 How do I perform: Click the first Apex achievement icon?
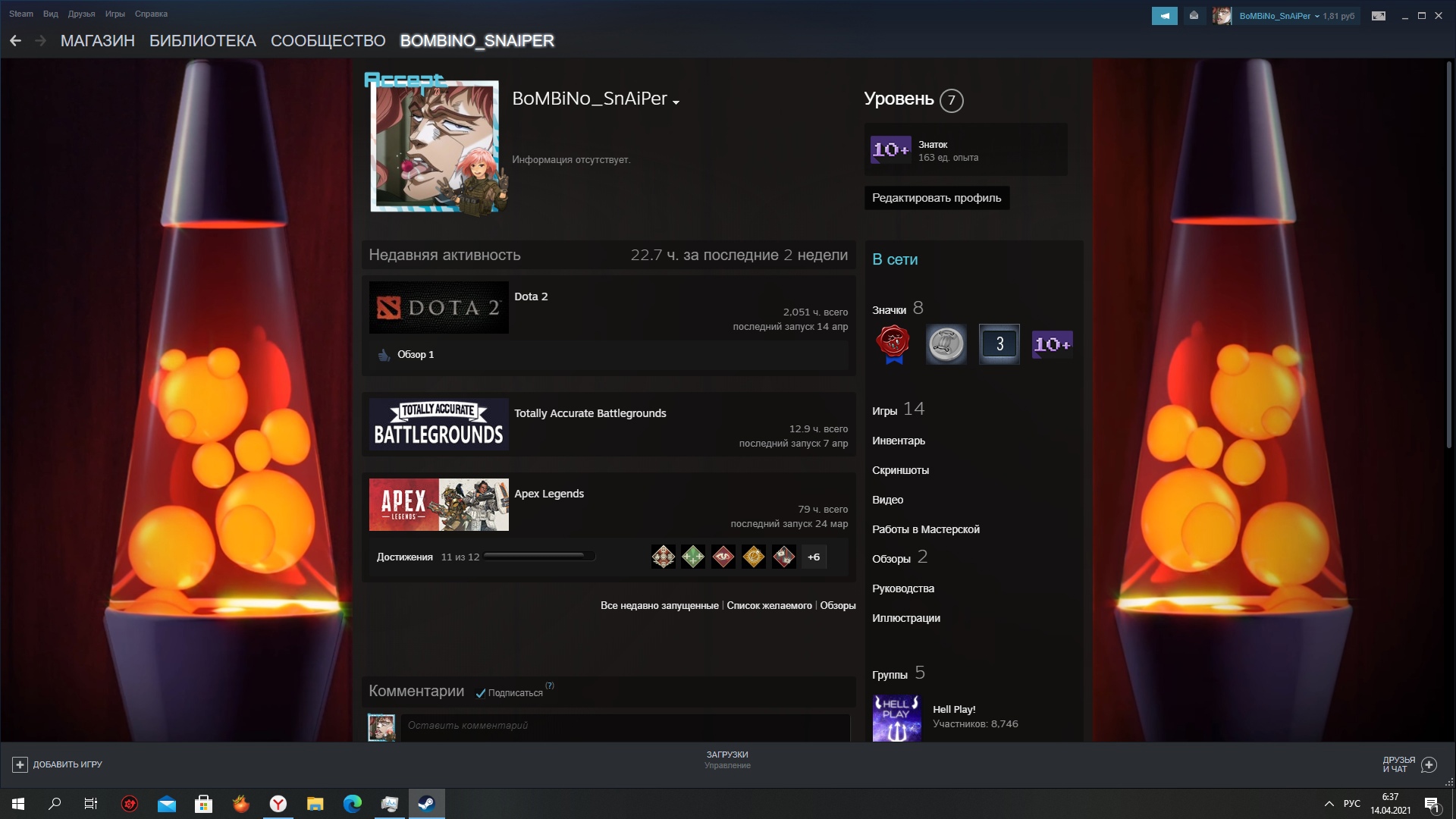tap(664, 557)
